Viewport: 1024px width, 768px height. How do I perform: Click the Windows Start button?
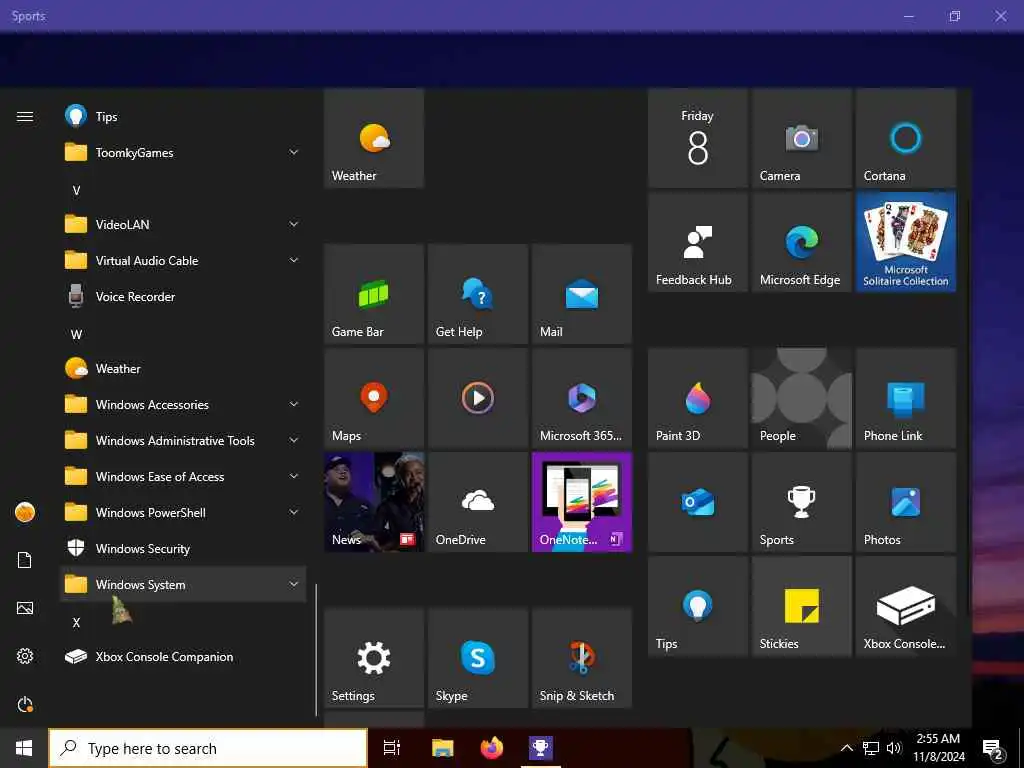24,748
